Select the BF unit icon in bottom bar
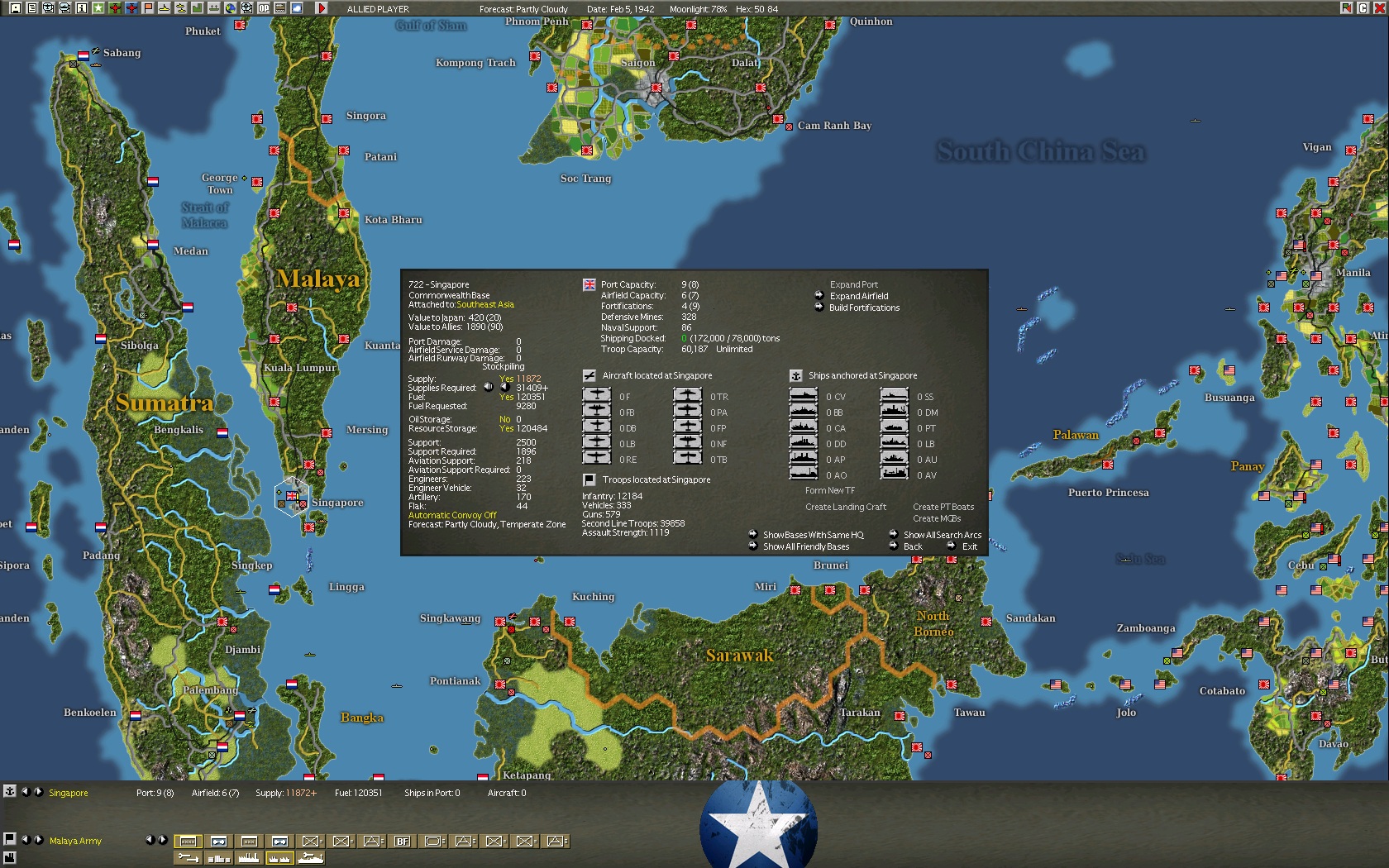 pos(403,842)
